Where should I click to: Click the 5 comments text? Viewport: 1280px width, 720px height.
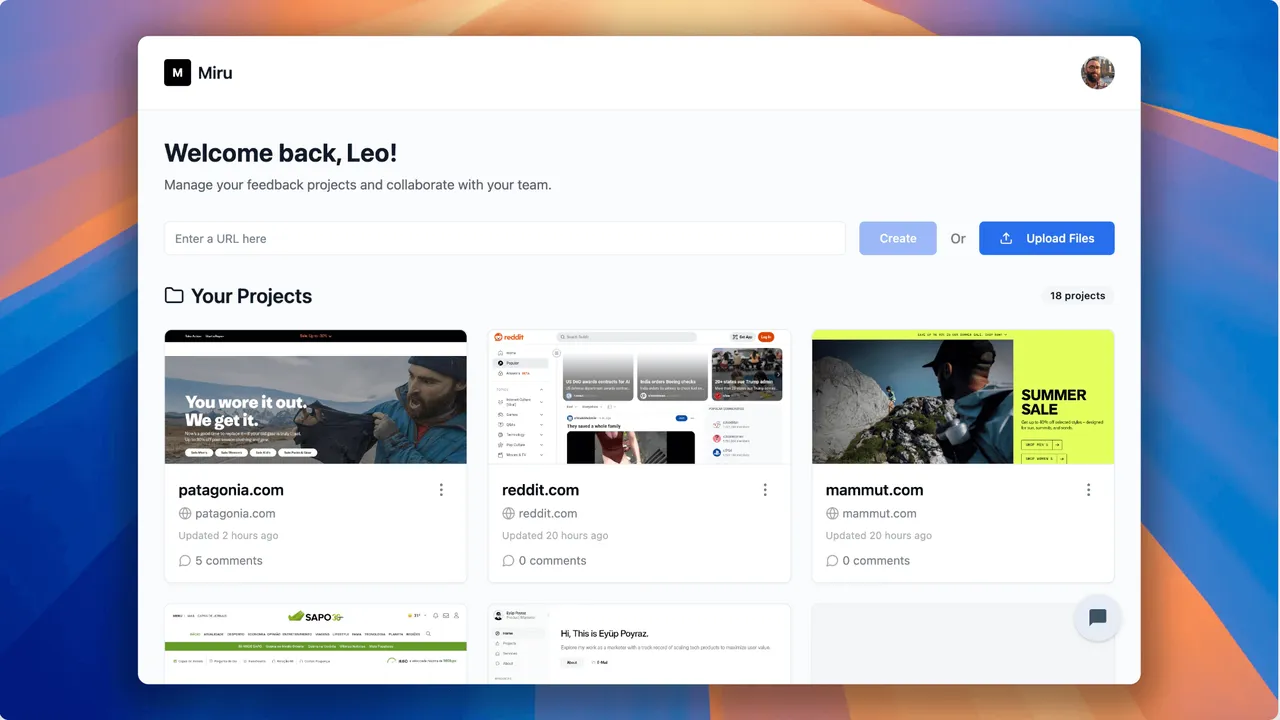point(229,561)
